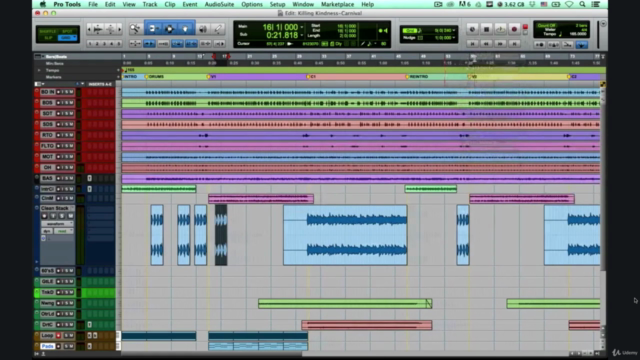Open Spotlight search in menu bar
640x360 pixels.
point(582,4)
